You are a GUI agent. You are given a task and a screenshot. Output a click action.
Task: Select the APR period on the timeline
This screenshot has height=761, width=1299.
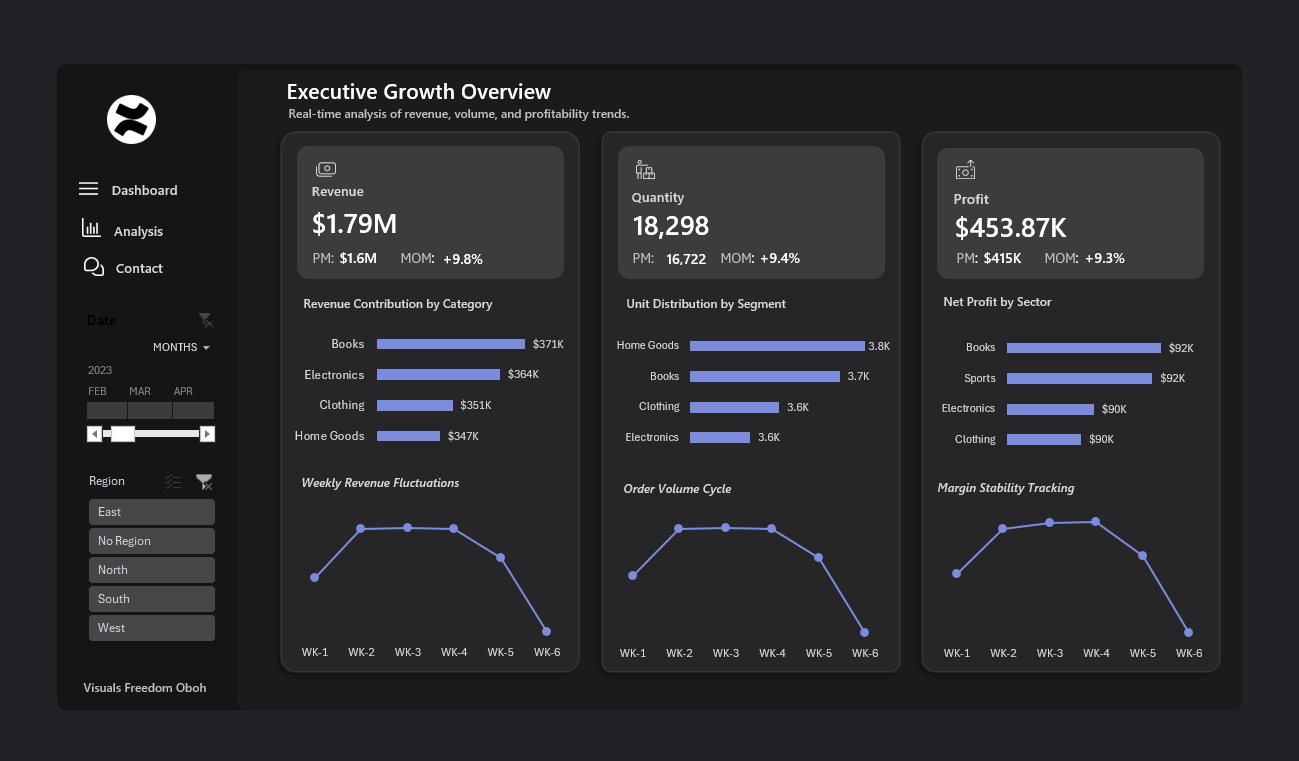click(x=193, y=410)
